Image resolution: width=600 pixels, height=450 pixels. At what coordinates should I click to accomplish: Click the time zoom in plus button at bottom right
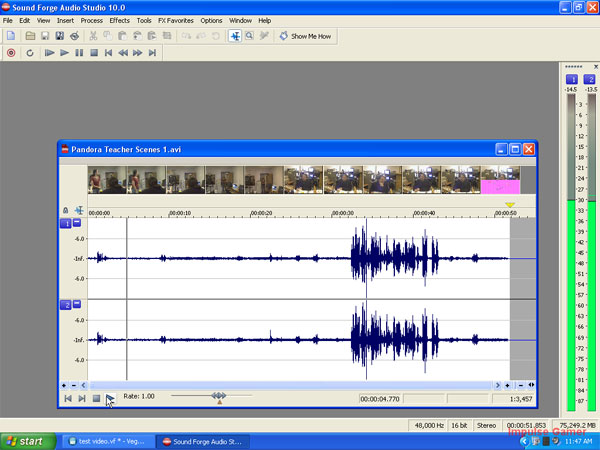[507, 385]
